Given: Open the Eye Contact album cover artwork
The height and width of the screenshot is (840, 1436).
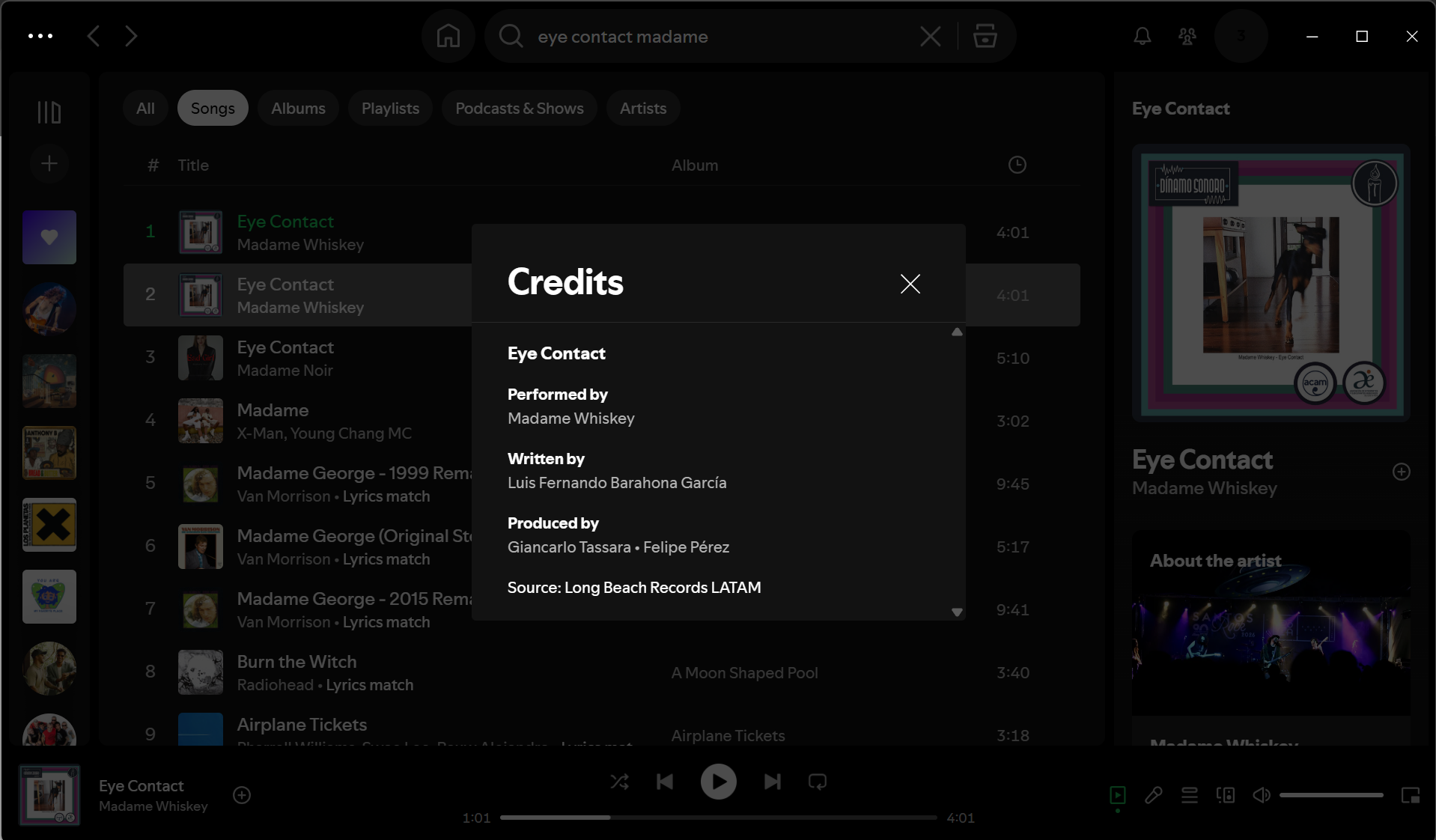Looking at the screenshot, I should pyautogui.click(x=1271, y=283).
